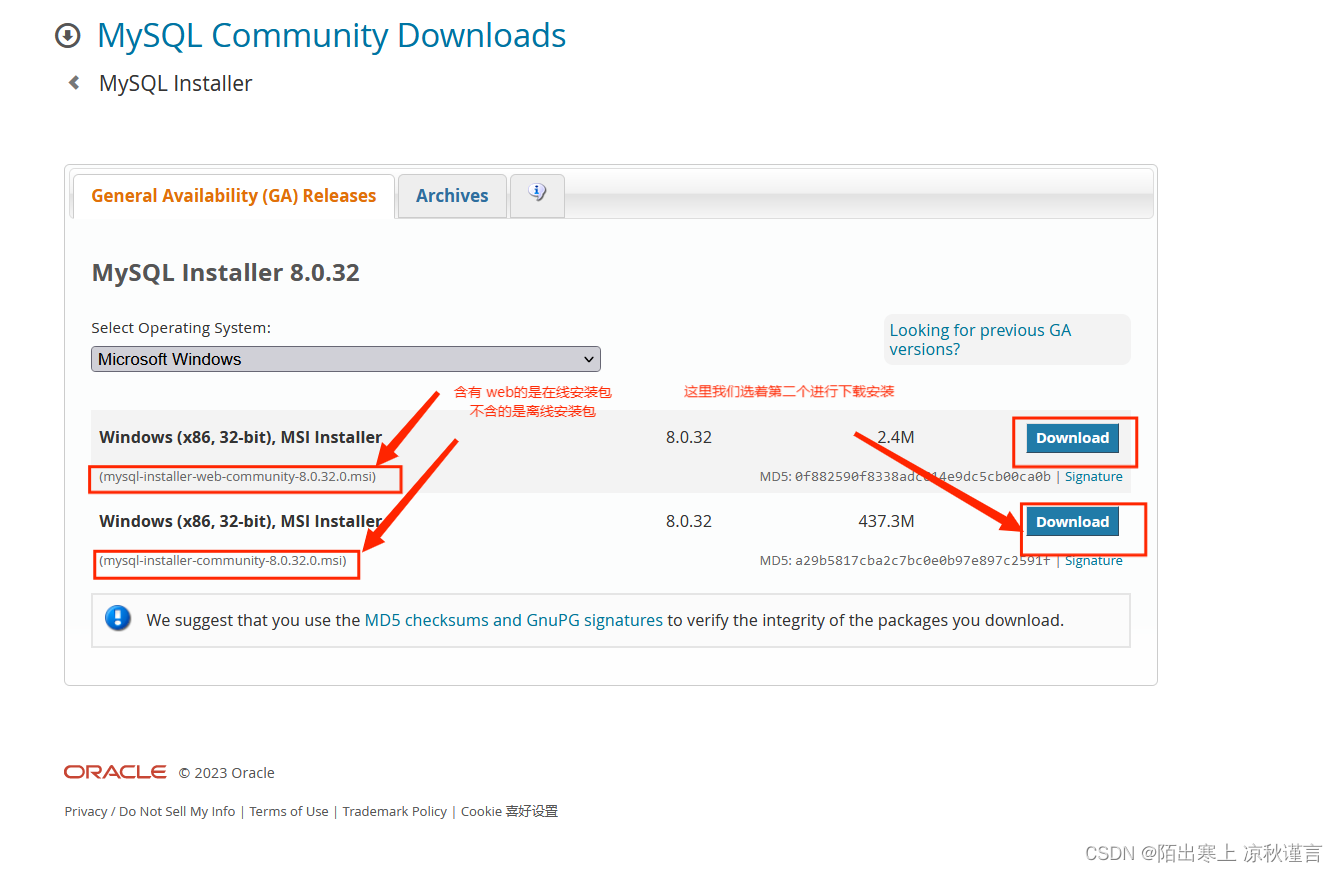Open the Privacy / Do Not Sell My Info link
Viewport: 1338px width, 872px height.
150,811
